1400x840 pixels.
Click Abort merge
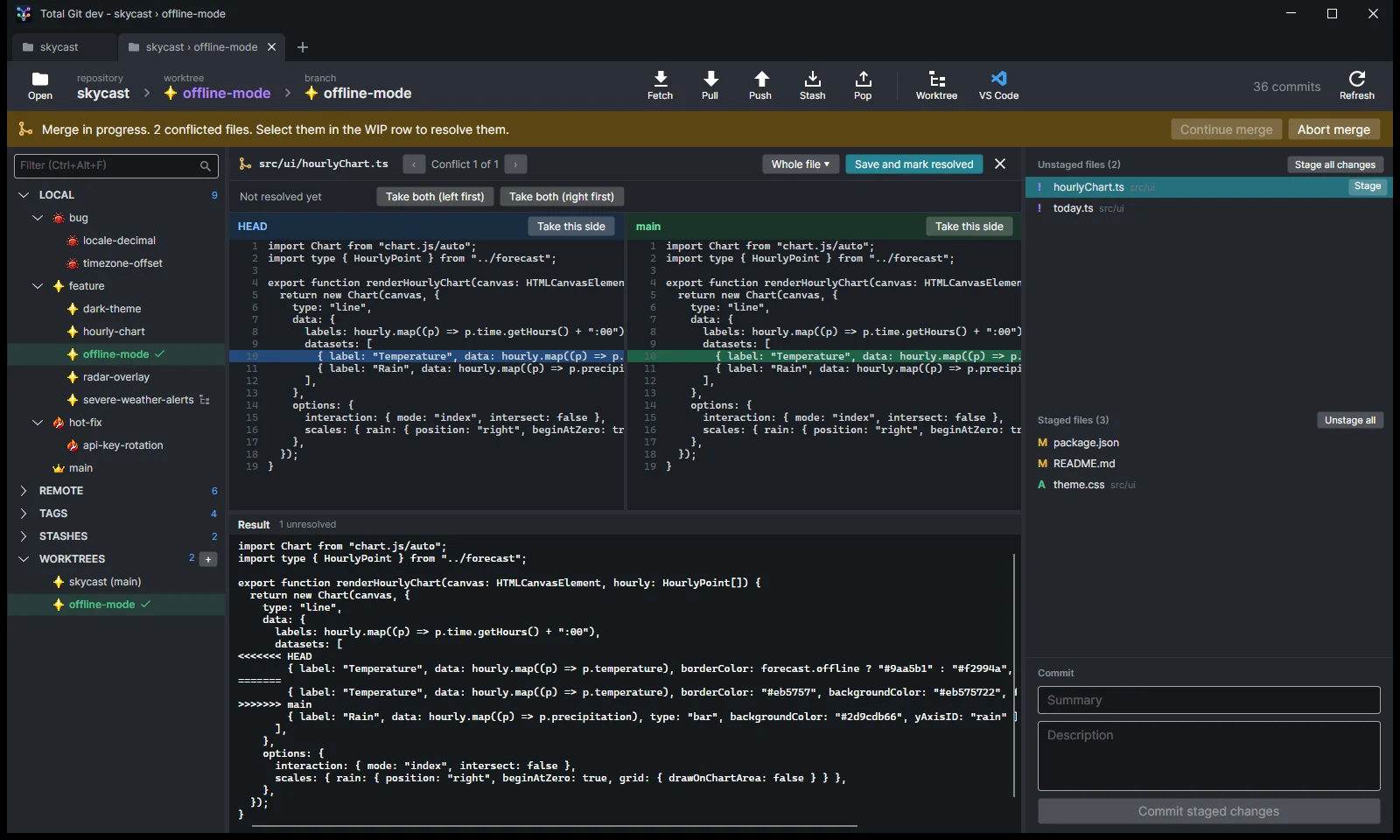(1333, 129)
